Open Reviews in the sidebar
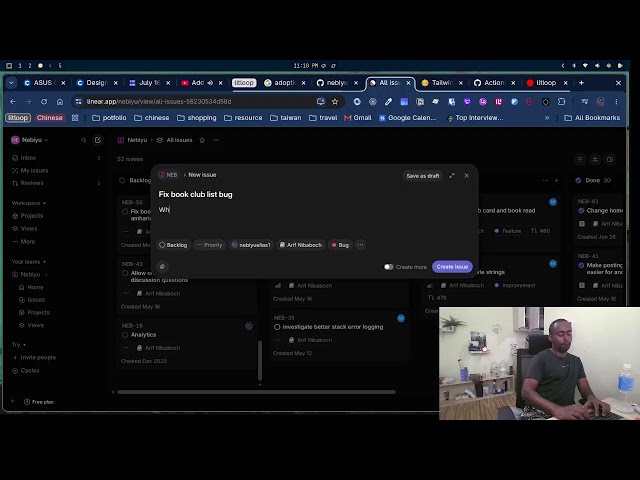This screenshot has height=480, width=640. (x=32, y=183)
